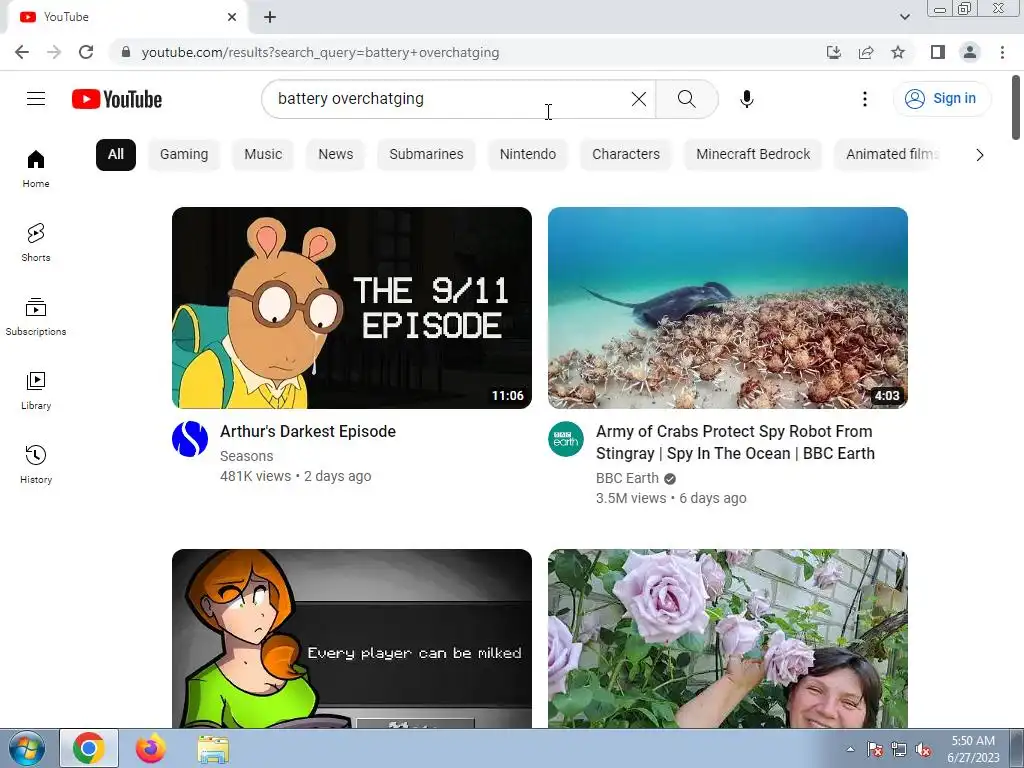Clear the search query with the X
The image size is (1024, 768).
[639, 99]
